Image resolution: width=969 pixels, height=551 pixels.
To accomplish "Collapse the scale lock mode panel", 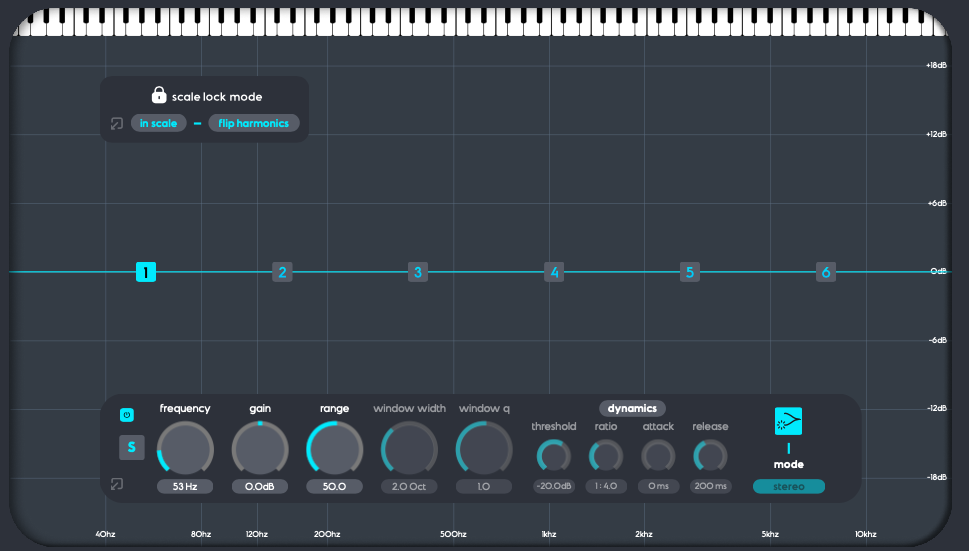I will click(117, 124).
